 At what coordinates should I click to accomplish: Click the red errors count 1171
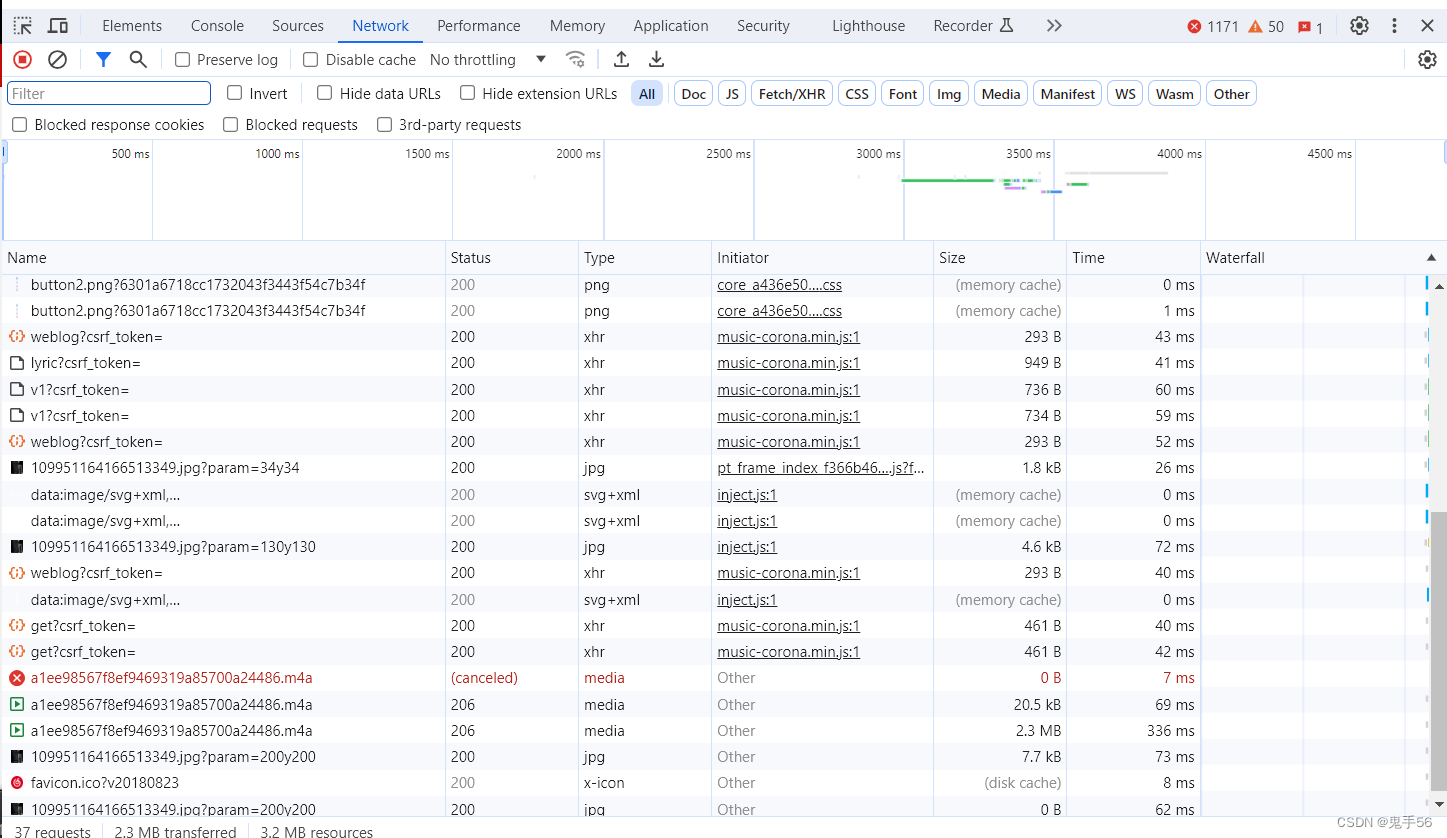pyautogui.click(x=1213, y=27)
